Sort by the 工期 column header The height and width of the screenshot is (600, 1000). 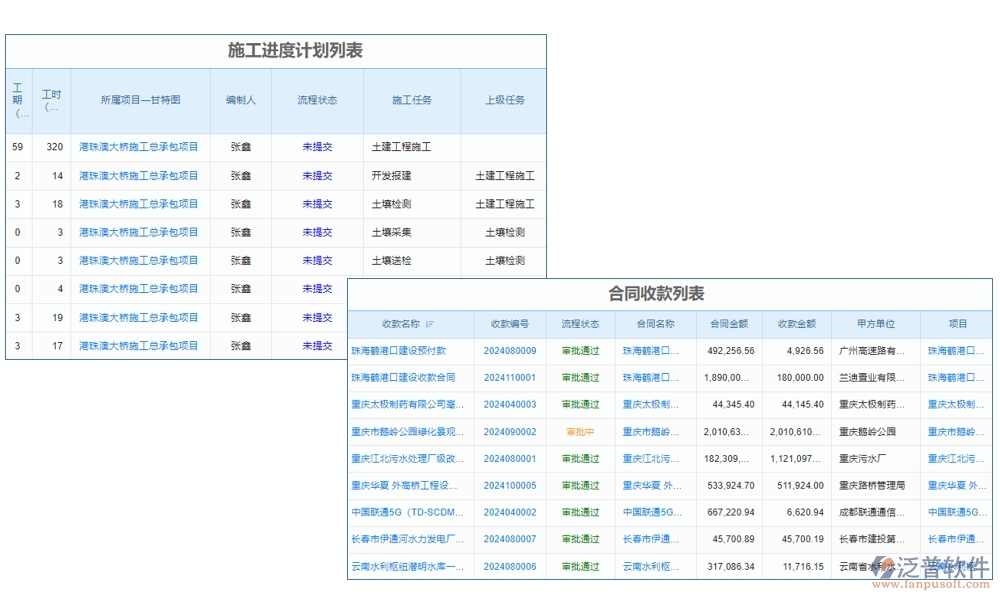[17, 100]
